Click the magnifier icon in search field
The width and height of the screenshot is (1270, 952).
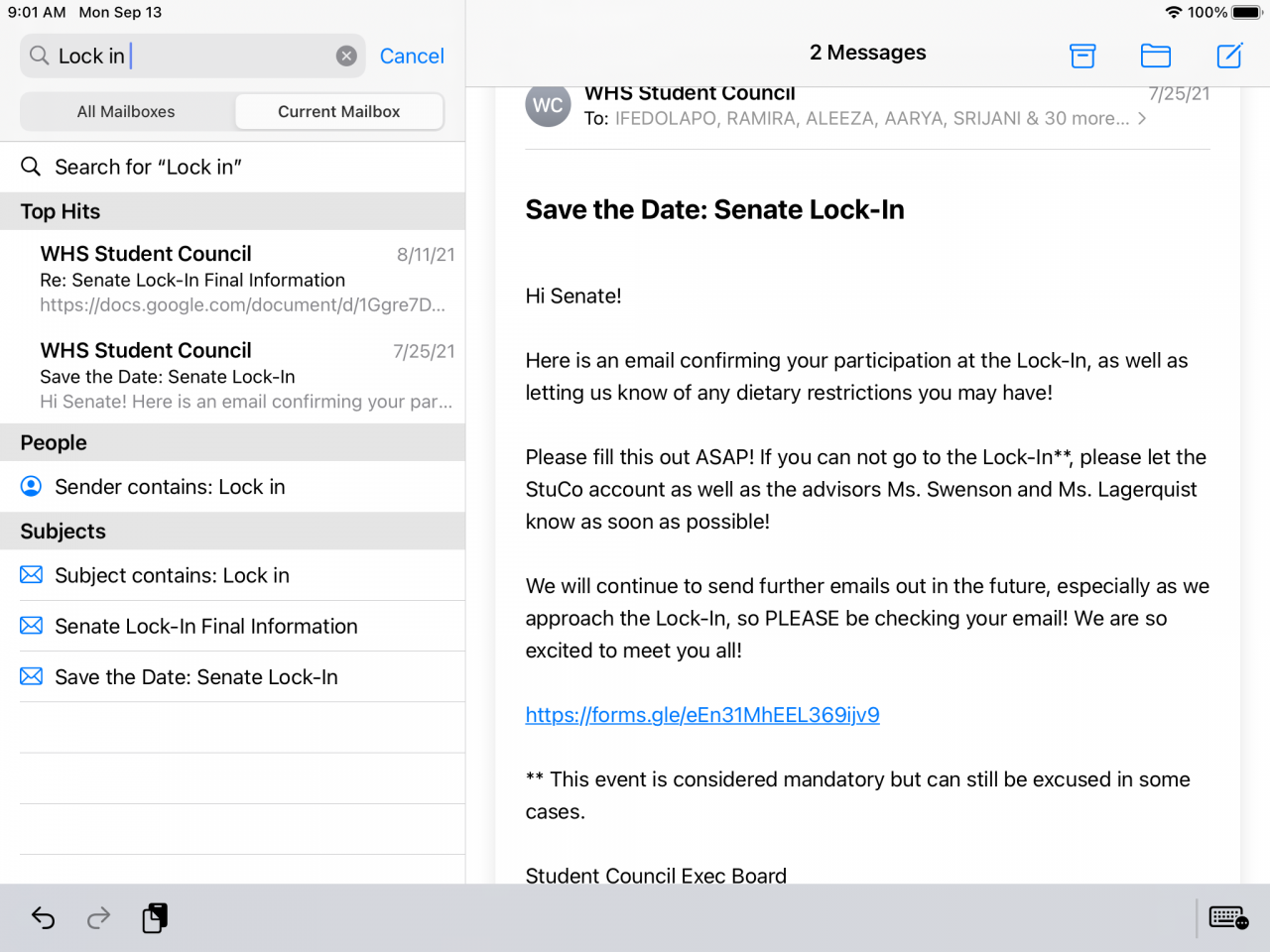(x=40, y=56)
